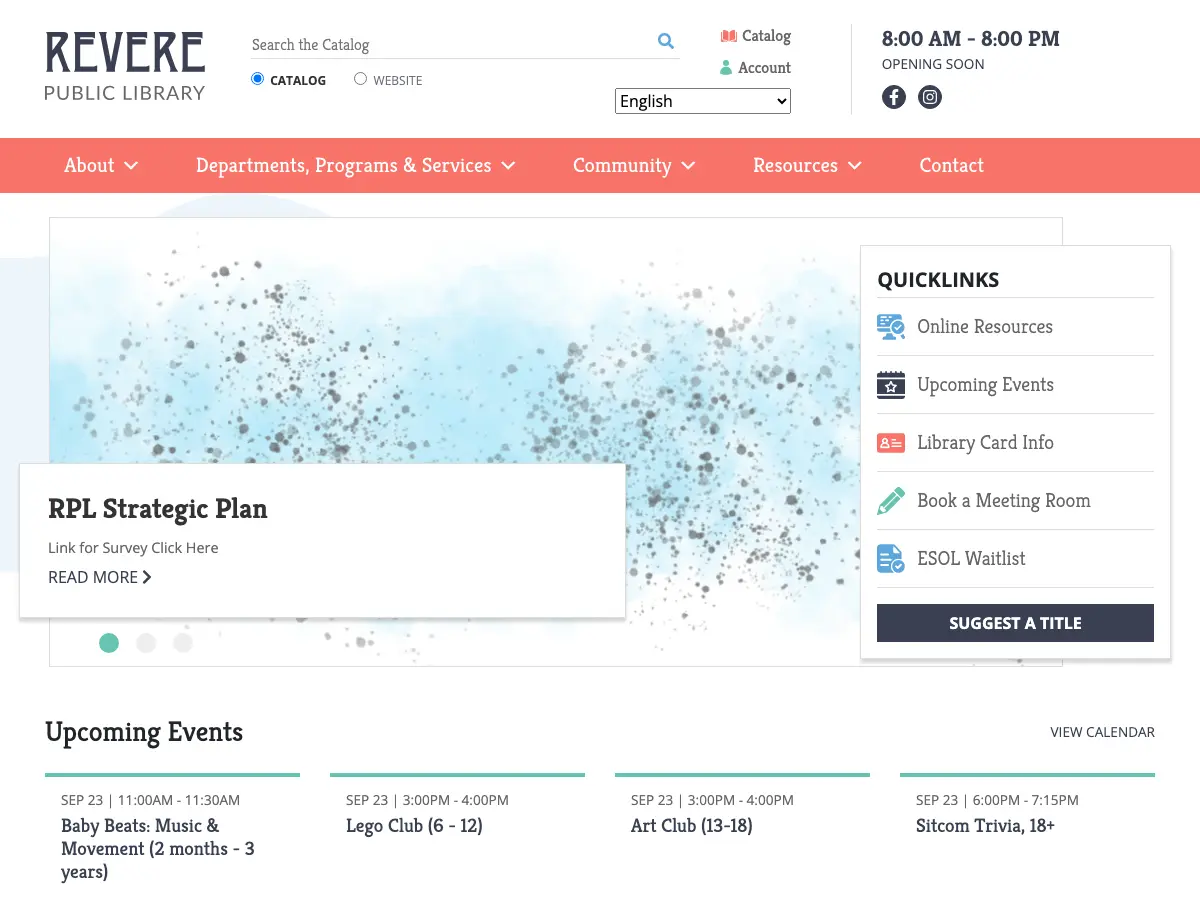
Task: Click the Search the Catalog input field
Action: point(450,44)
